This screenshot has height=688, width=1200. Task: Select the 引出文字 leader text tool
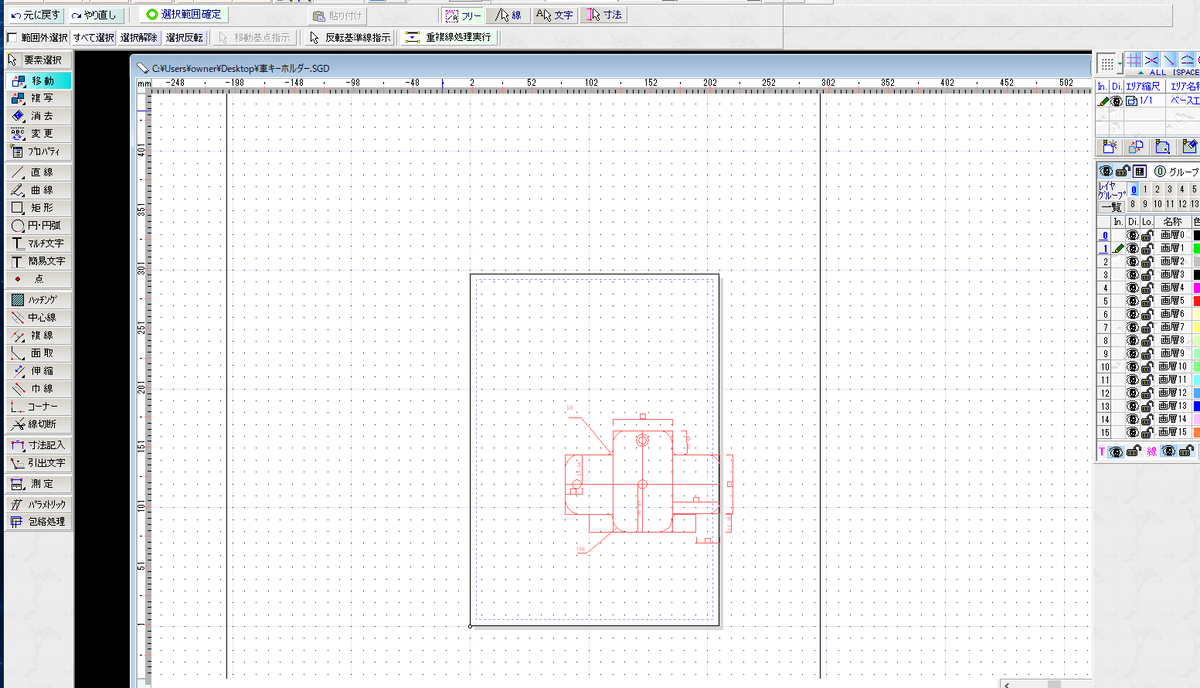pos(38,463)
